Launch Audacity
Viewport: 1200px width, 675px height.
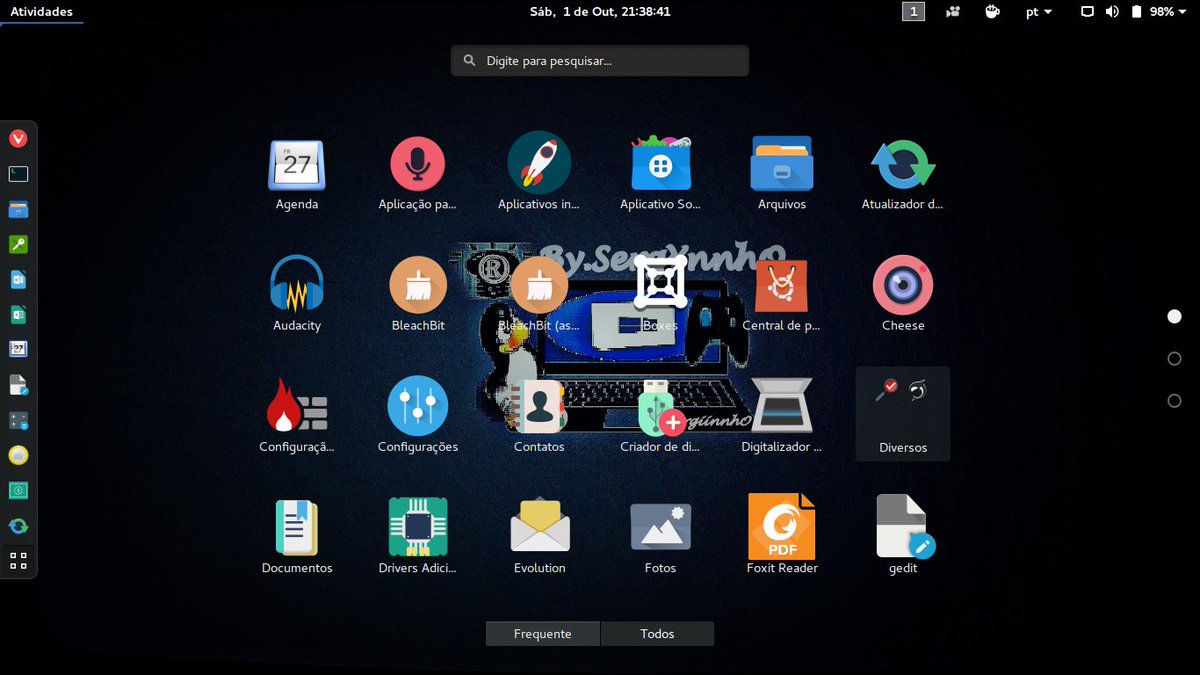tap(297, 285)
